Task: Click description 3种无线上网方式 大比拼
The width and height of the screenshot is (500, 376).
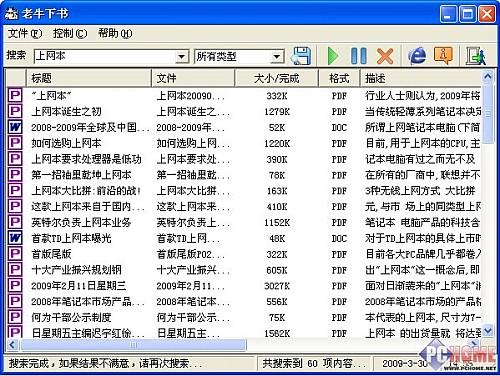Action: point(420,190)
